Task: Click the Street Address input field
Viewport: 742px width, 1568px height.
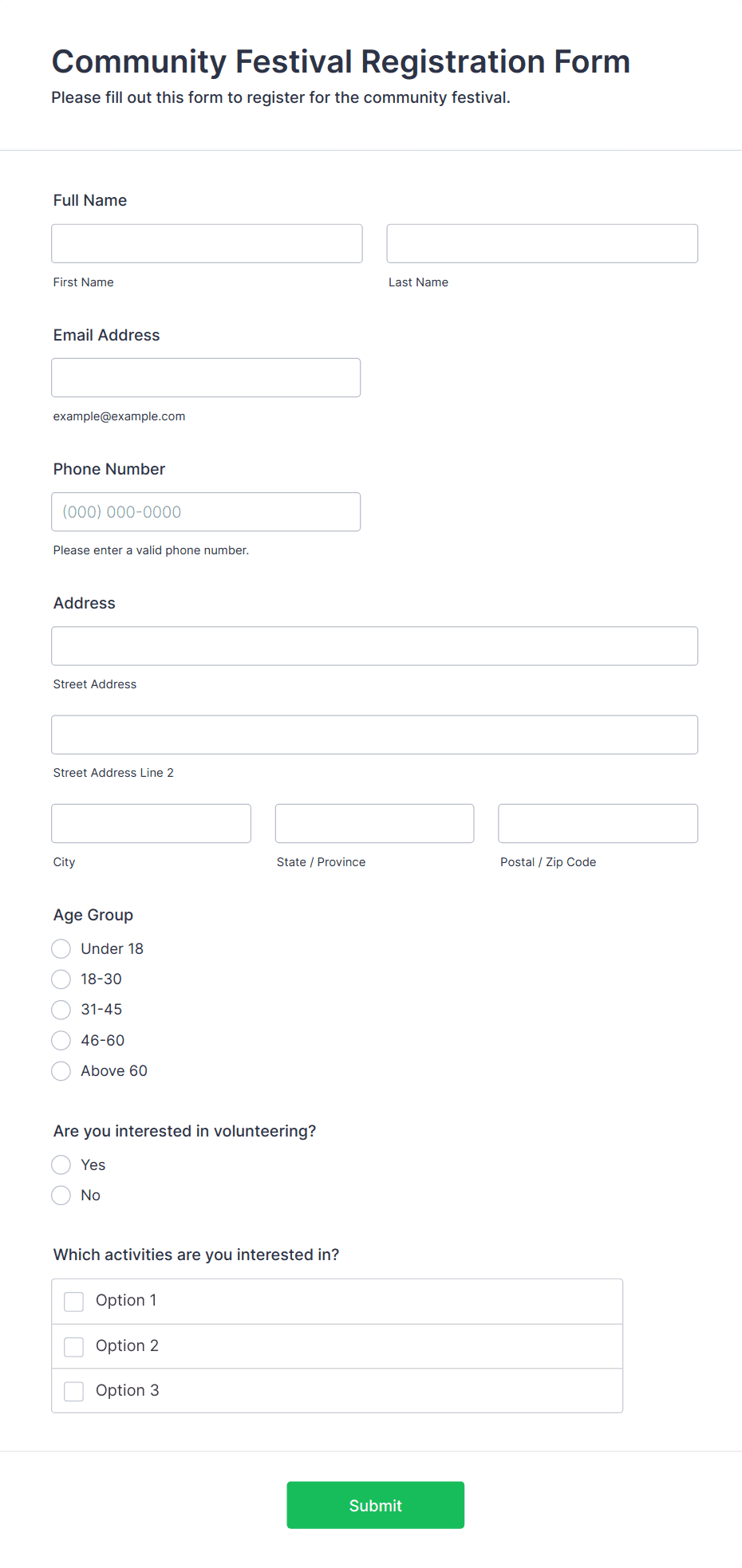Action: click(x=375, y=646)
